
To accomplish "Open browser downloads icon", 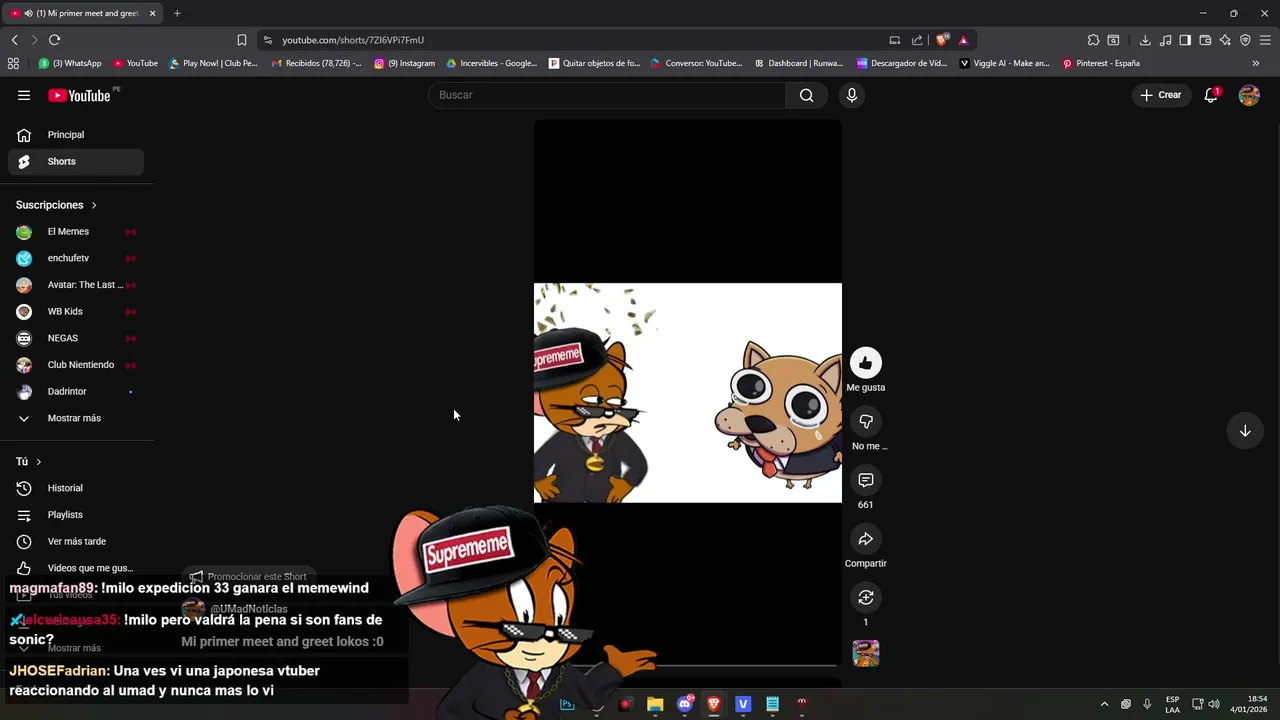I will coord(1145,40).
